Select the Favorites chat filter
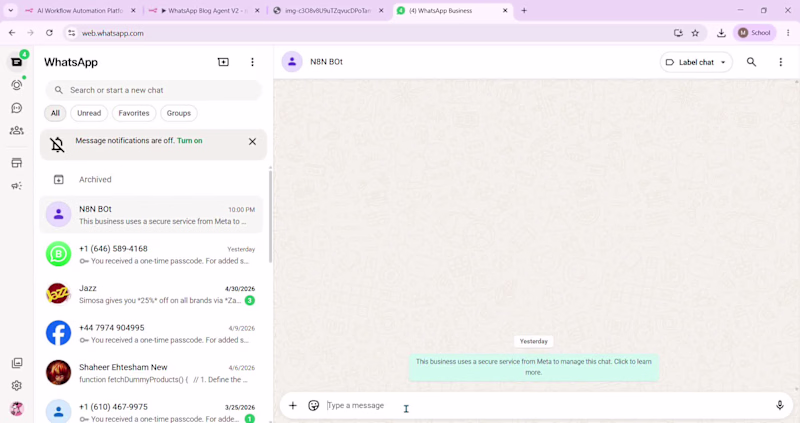Screen dimensions: 800x423 point(134,113)
